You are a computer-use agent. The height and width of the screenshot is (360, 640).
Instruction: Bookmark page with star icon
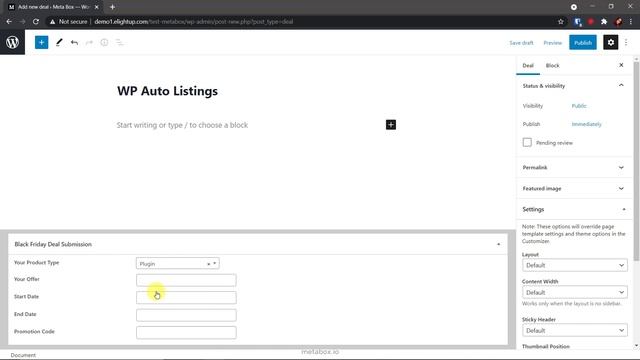point(561,22)
